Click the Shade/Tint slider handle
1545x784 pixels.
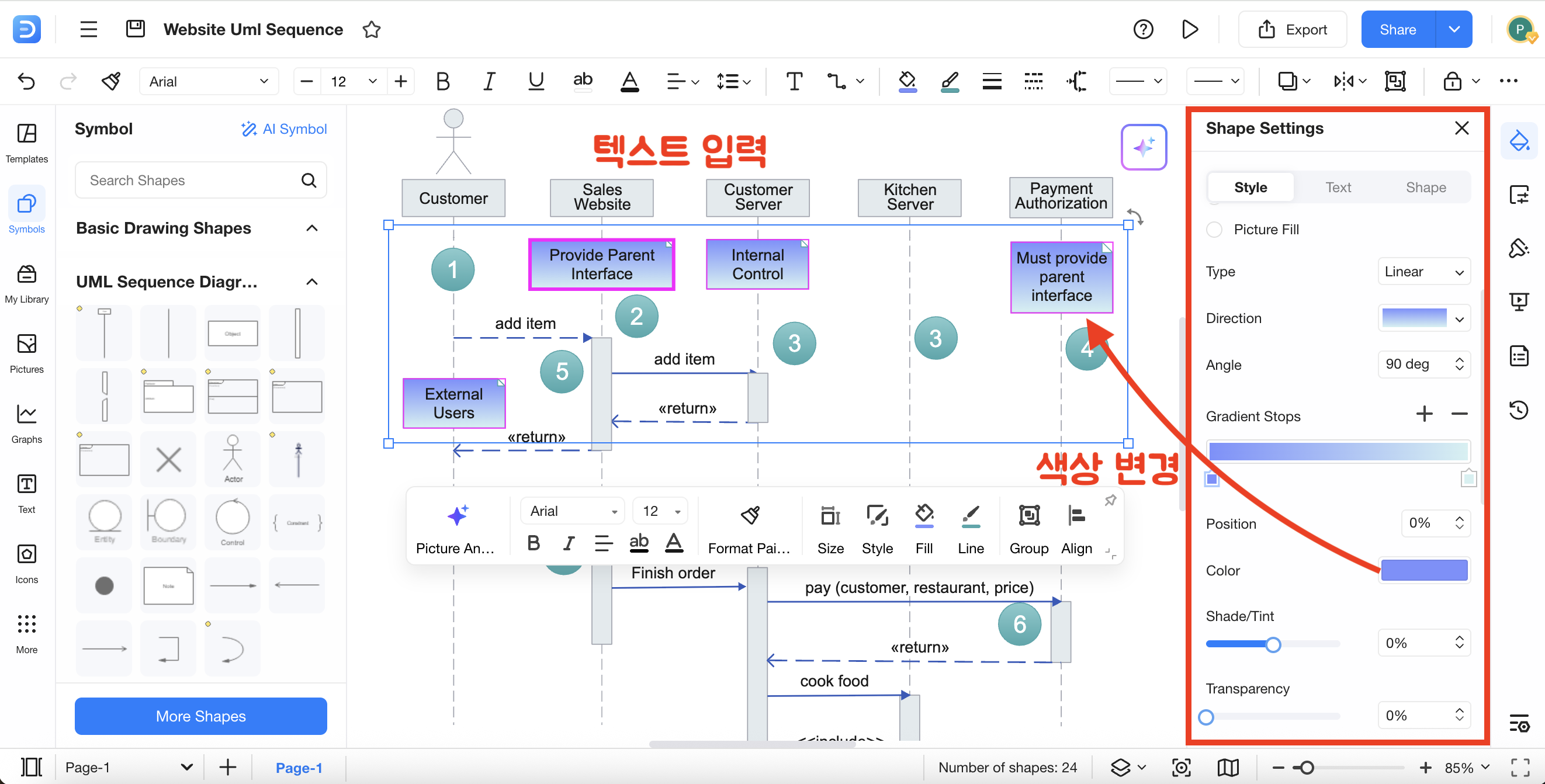click(1273, 644)
